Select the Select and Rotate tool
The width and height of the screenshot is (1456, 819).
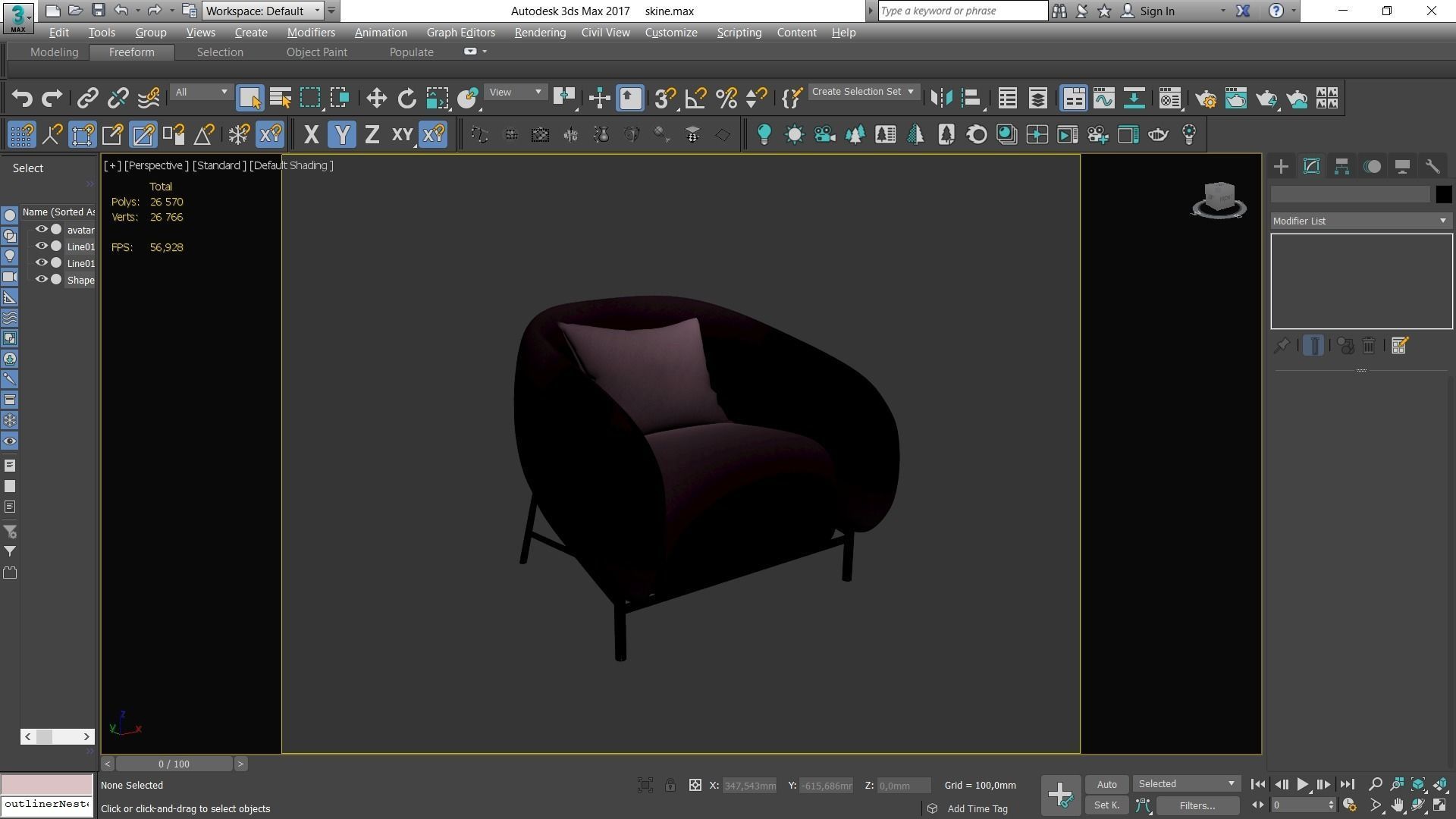(406, 99)
